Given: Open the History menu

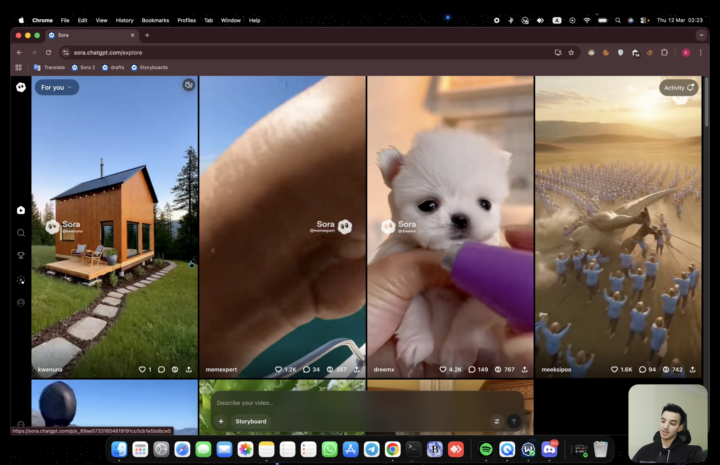Looking at the screenshot, I should (x=124, y=20).
